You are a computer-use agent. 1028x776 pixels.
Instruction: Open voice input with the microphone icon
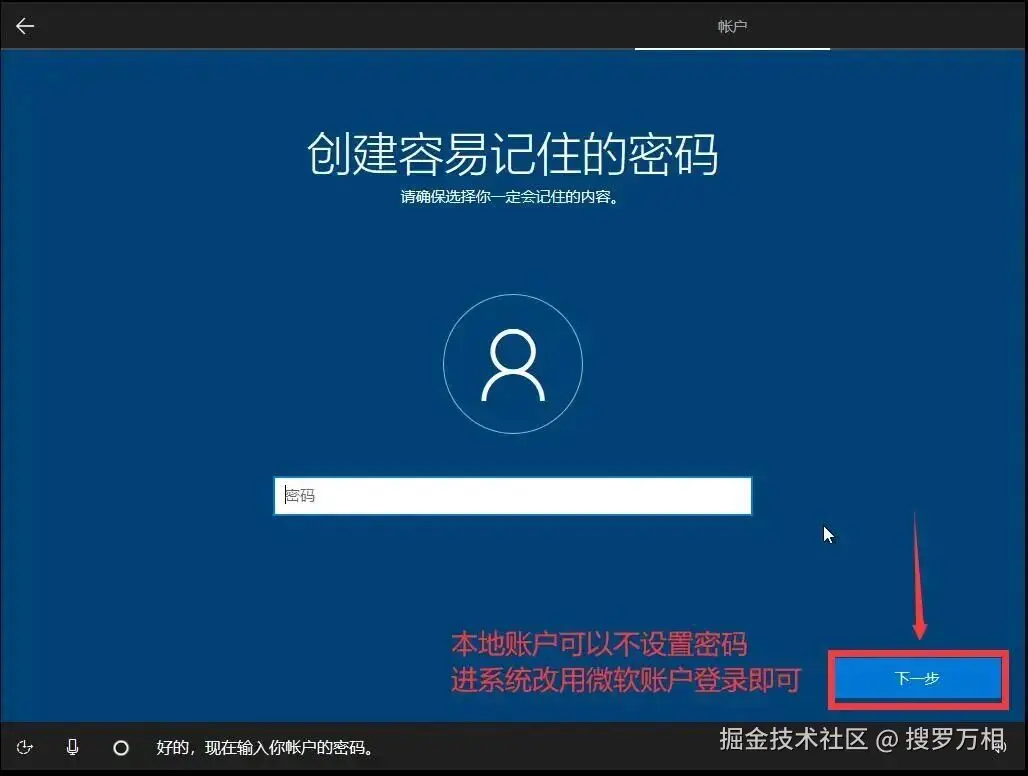71,747
